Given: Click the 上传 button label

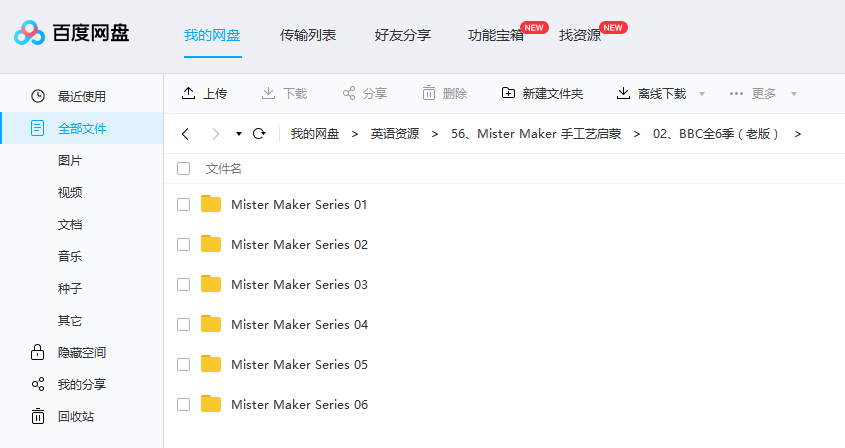Looking at the screenshot, I should [x=214, y=94].
